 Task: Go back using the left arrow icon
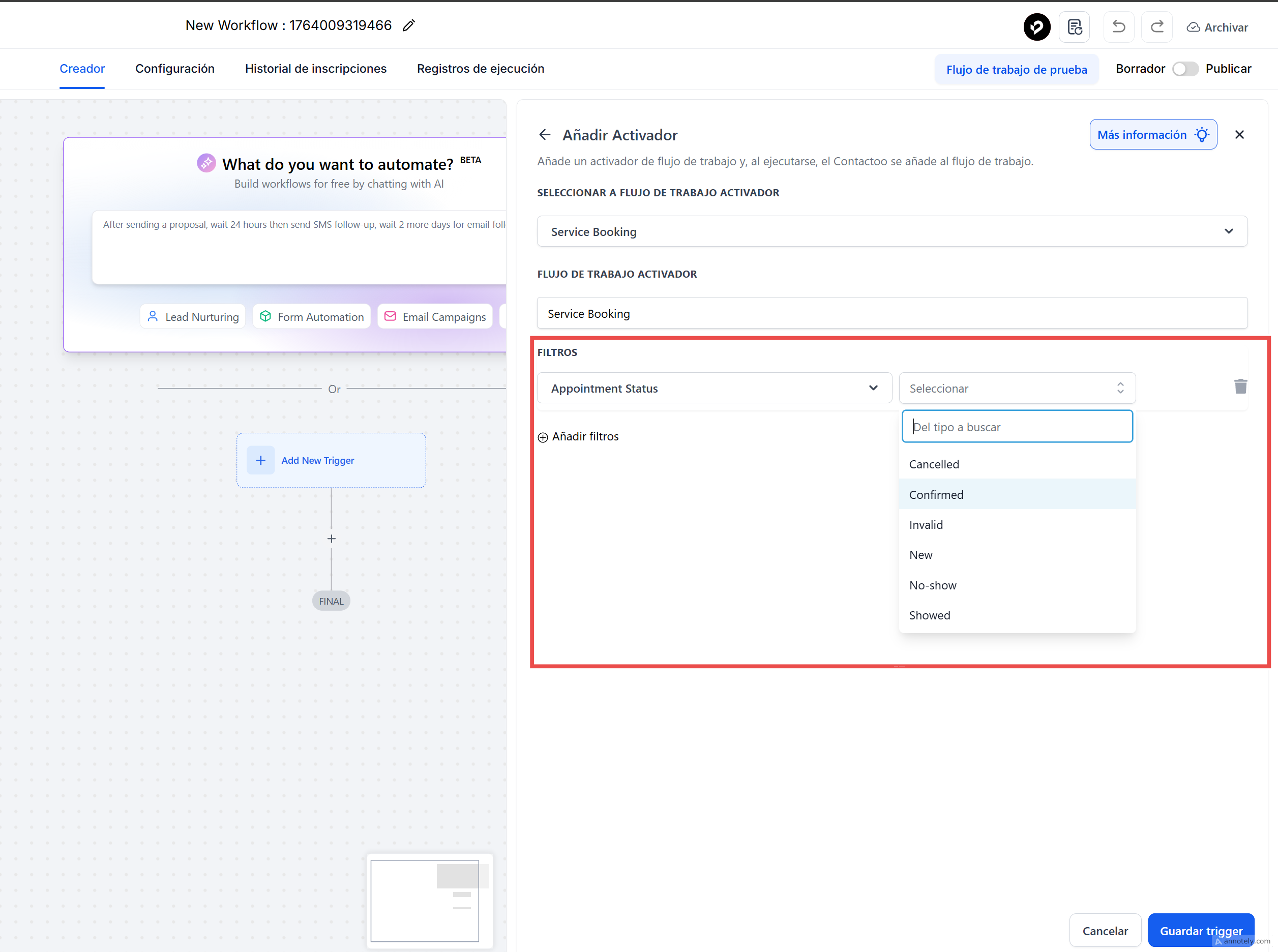(545, 135)
